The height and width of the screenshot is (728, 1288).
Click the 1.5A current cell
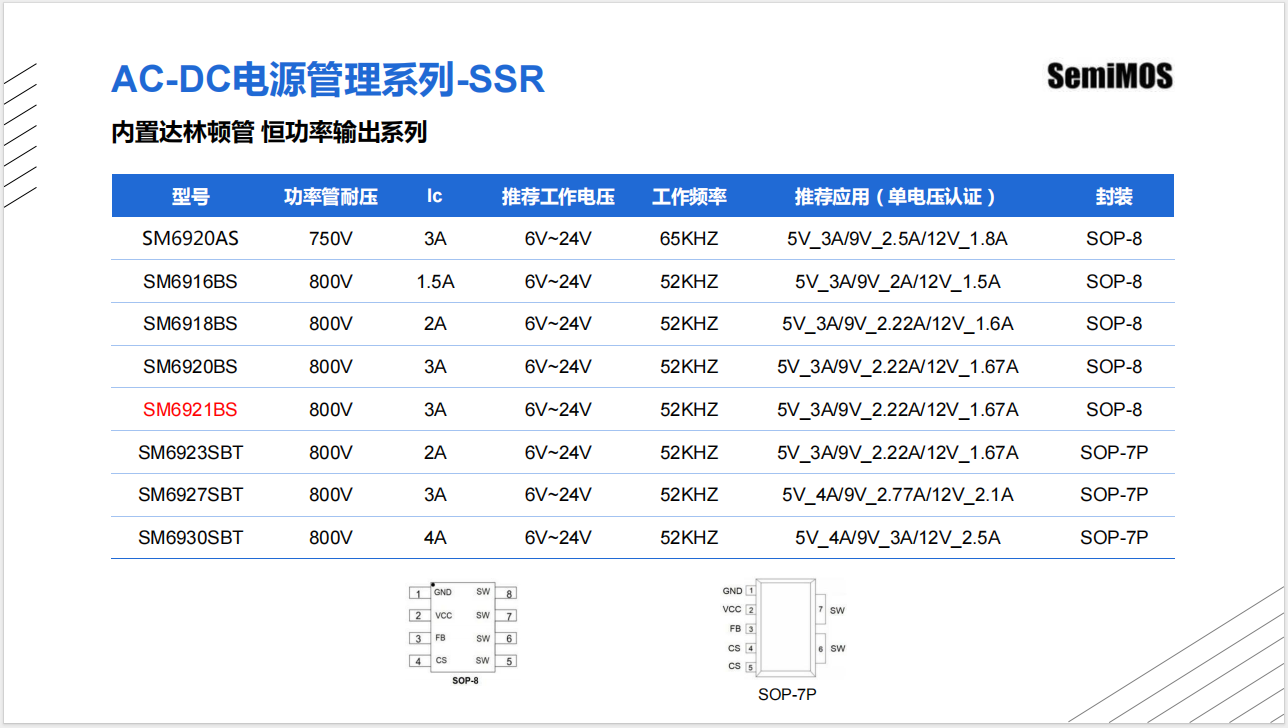tap(435, 282)
